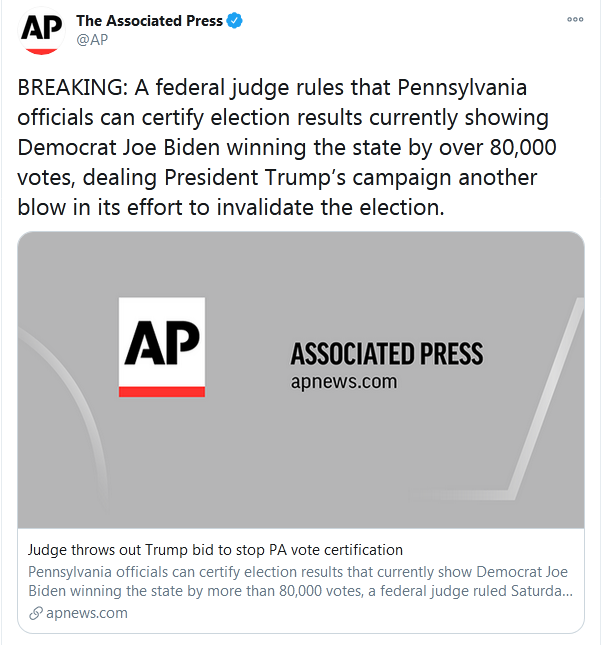Click the red bar beneath the card's AP logo
Screen dimensions: 601x645
pos(162,391)
